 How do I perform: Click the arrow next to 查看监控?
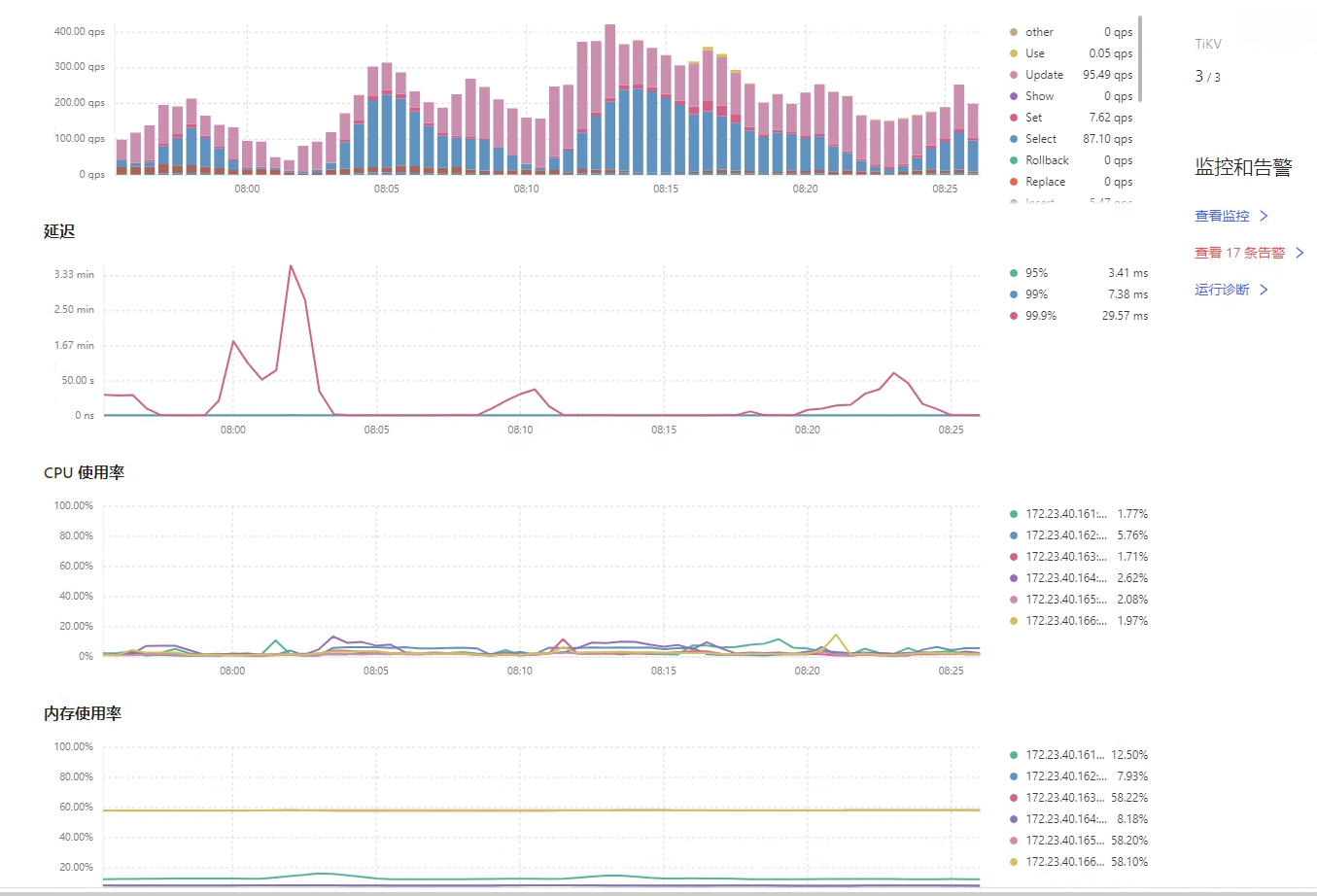click(x=1264, y=216)
